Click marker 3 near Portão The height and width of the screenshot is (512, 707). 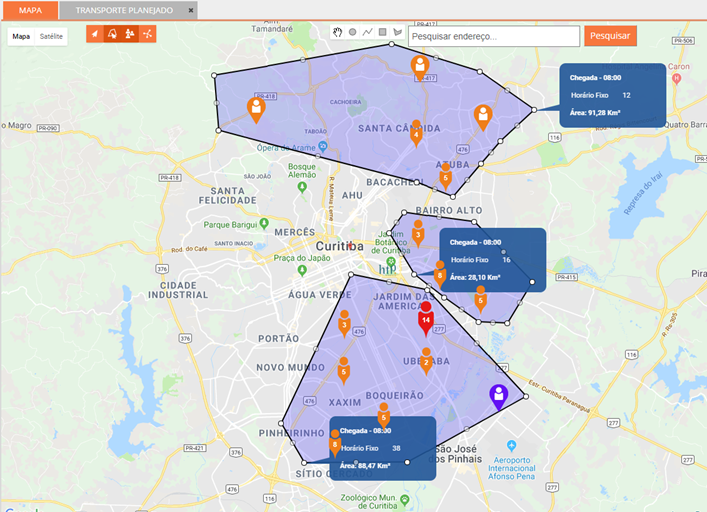(x=344, y=324)
